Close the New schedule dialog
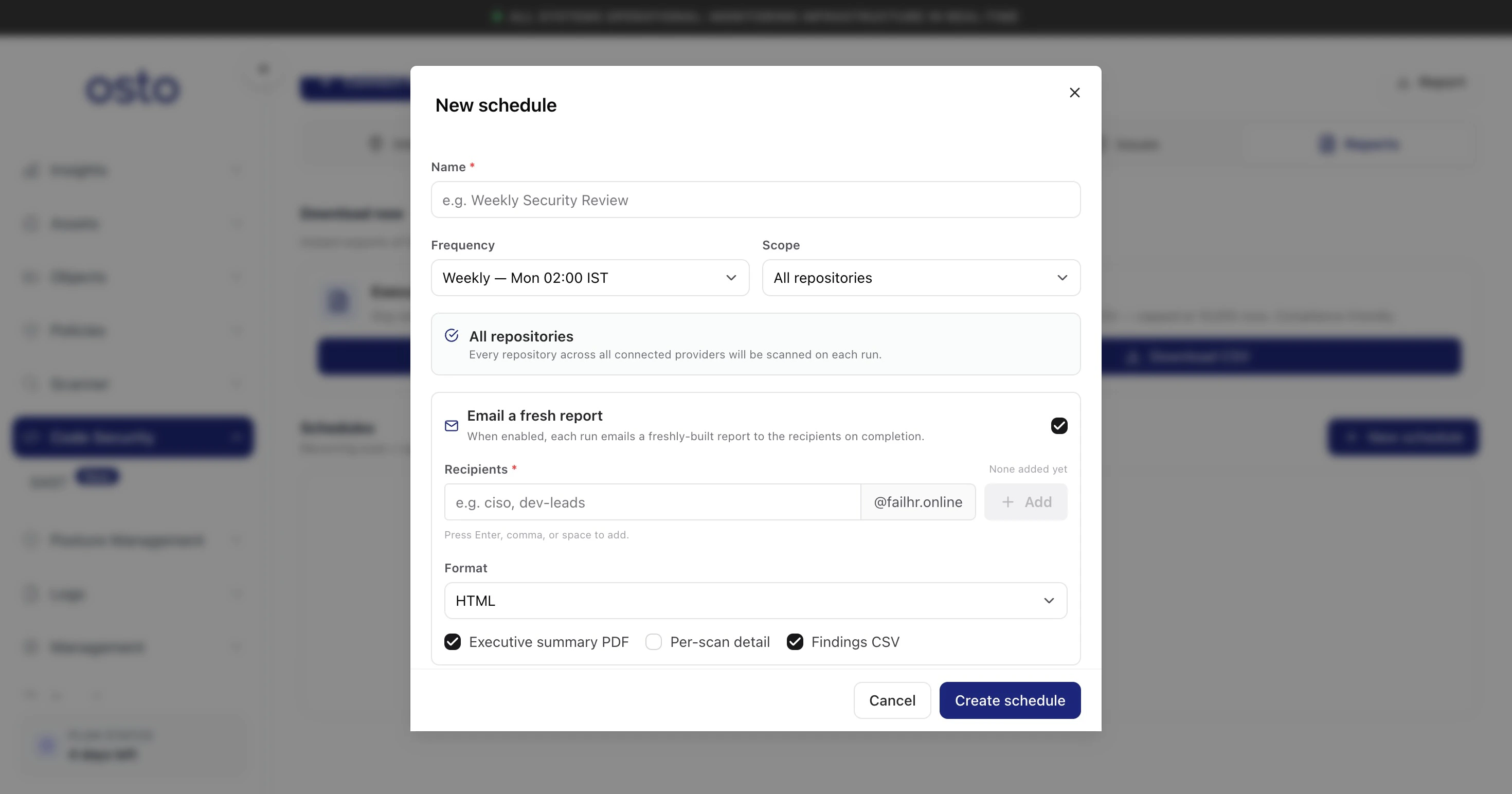The image size is (1512, 794). click(1075, 93)
